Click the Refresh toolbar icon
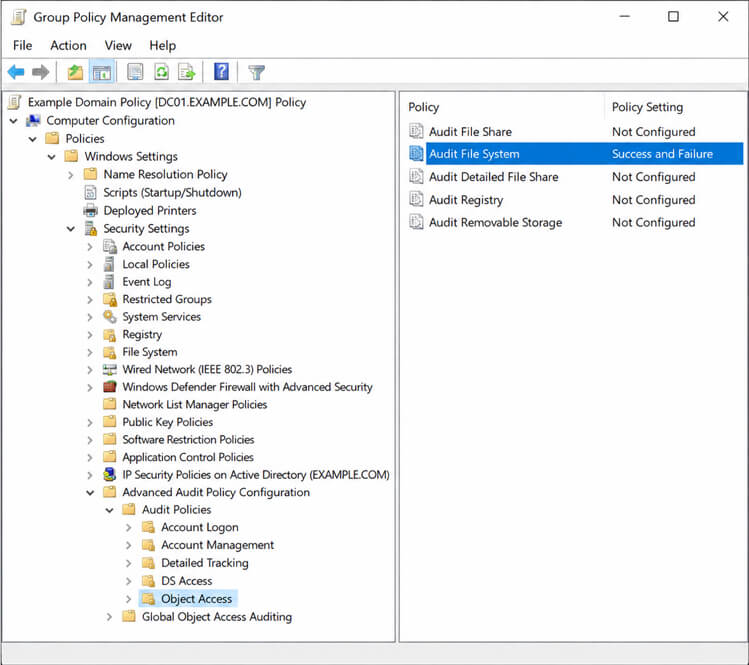 click(x=161, y=72)
